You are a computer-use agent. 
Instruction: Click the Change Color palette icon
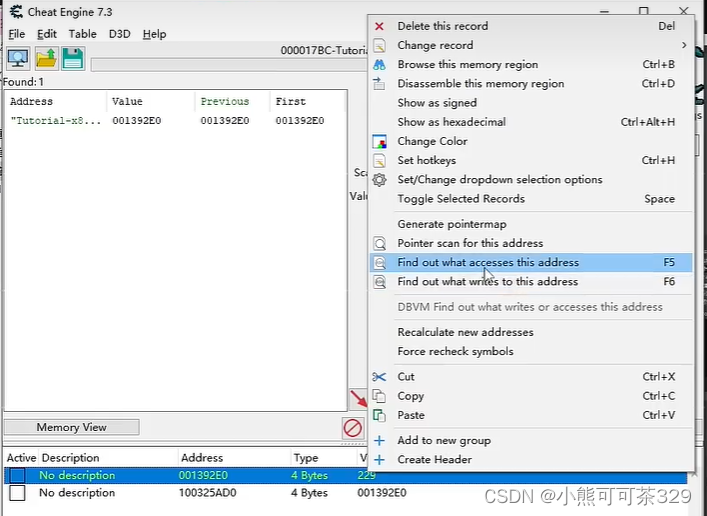coord(379,142)
